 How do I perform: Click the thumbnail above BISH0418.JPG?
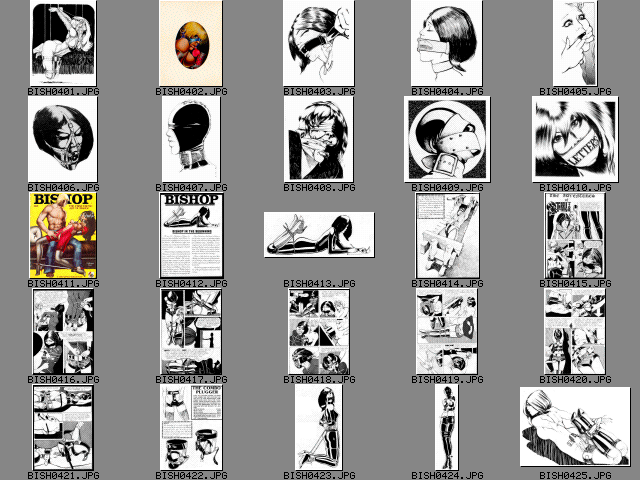[x=319, y=331]
